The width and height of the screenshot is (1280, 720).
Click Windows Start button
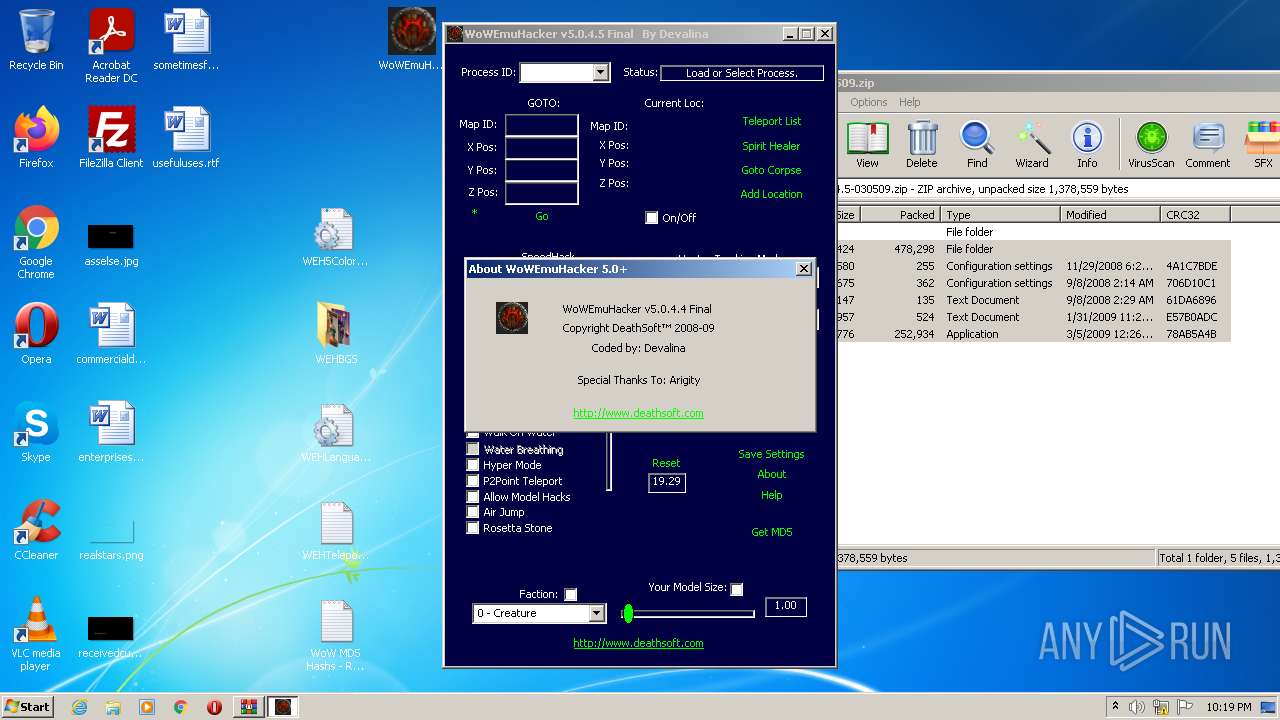point(27,707)
